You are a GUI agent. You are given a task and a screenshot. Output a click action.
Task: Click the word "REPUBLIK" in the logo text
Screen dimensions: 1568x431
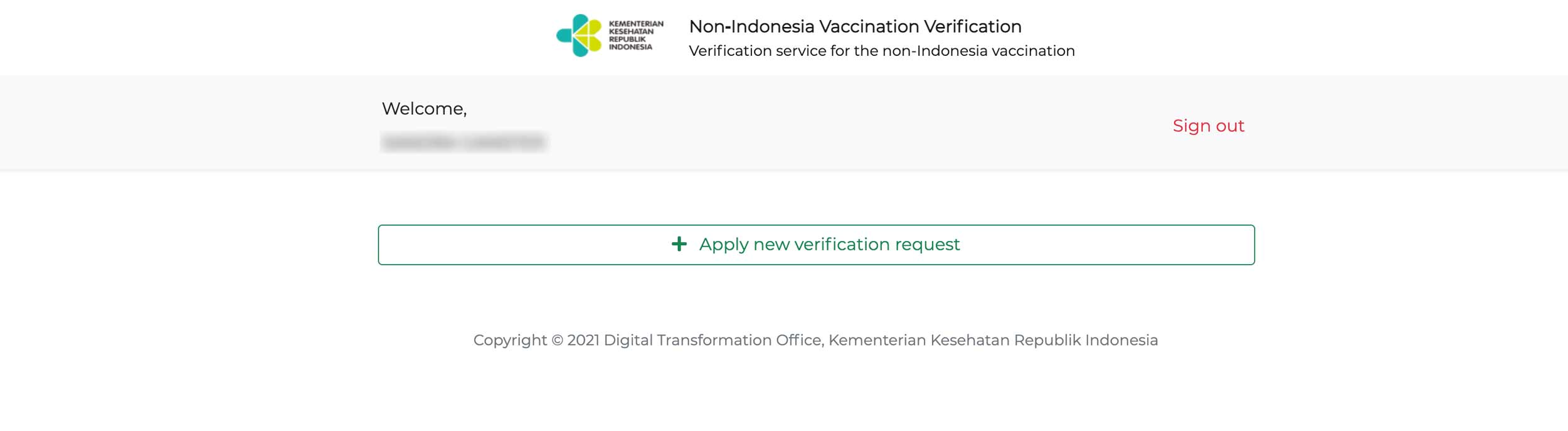(627, 39)
